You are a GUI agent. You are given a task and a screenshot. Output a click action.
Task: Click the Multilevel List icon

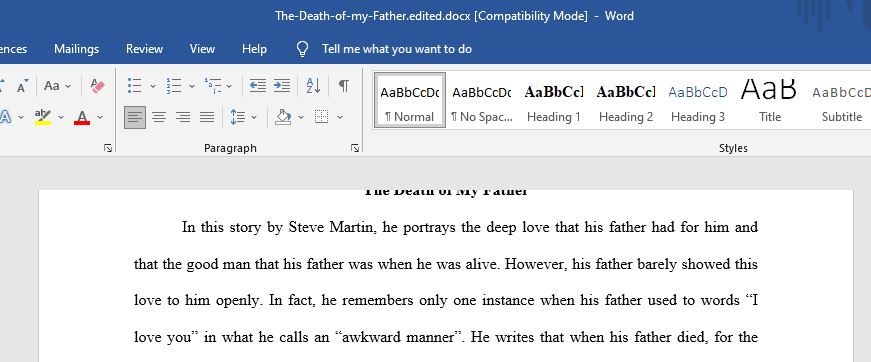(212, 86)
